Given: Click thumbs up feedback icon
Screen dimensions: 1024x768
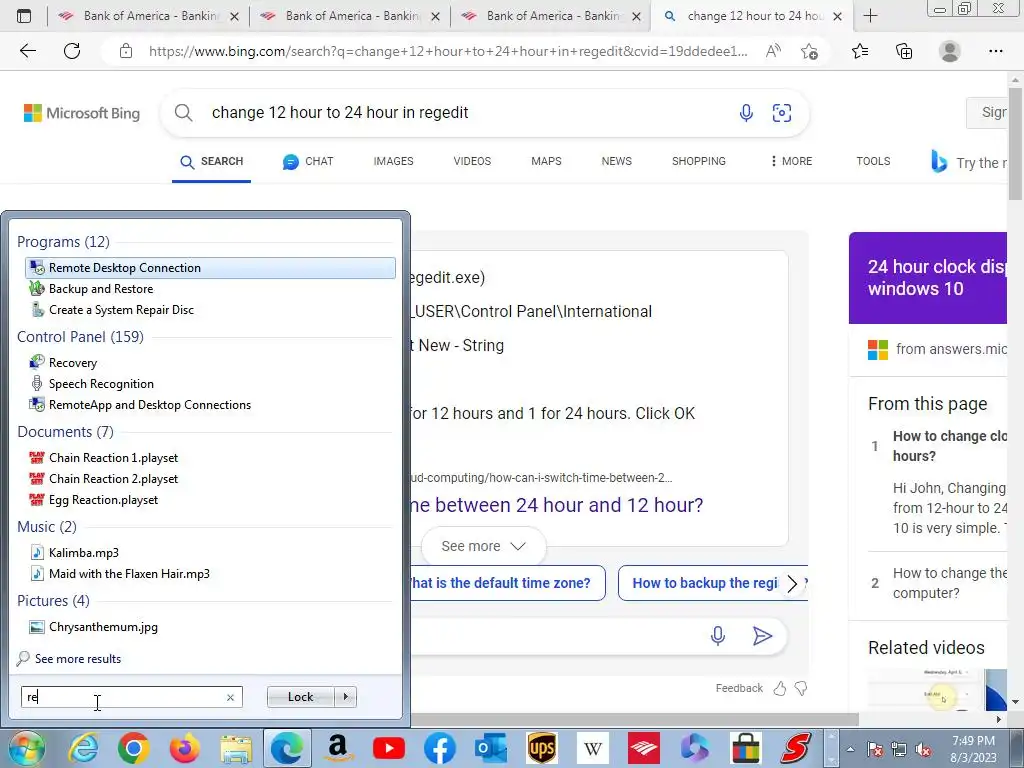Looking at the screenshot, I should point(780,688).
